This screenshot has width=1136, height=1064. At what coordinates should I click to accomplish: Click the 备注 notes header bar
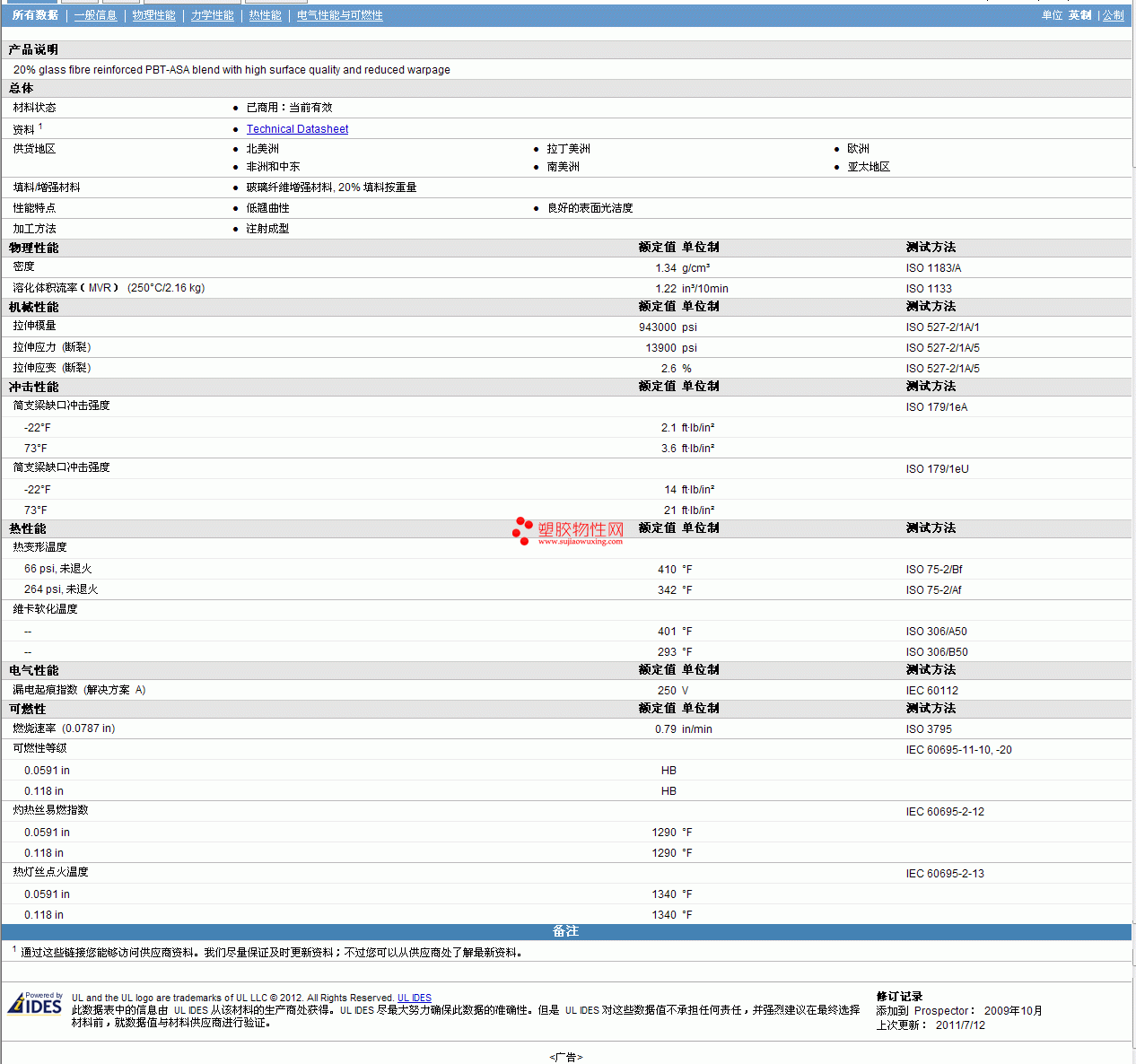566,931
